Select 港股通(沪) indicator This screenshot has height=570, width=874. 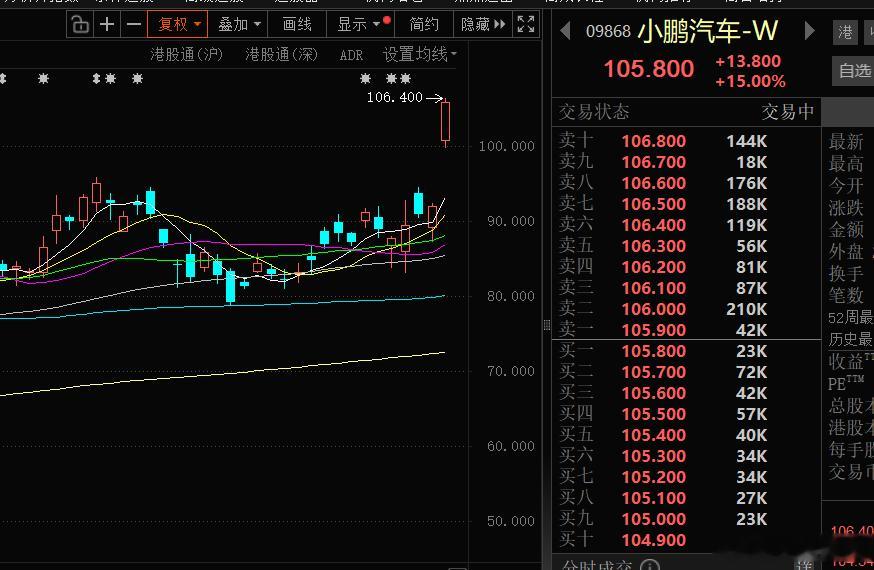click(186, 55)
